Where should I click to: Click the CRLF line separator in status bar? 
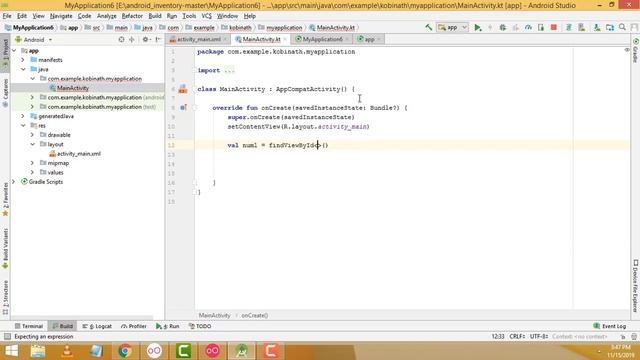coord(517,337)
